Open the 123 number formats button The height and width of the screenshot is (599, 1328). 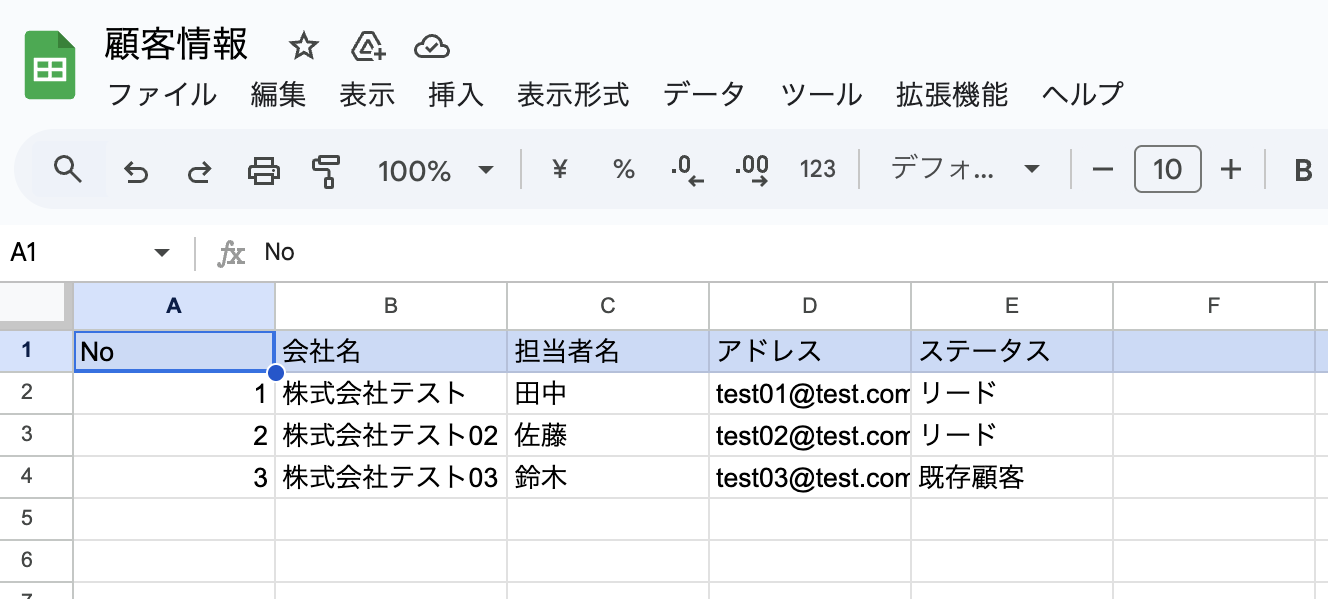click(x=818, y=170)
